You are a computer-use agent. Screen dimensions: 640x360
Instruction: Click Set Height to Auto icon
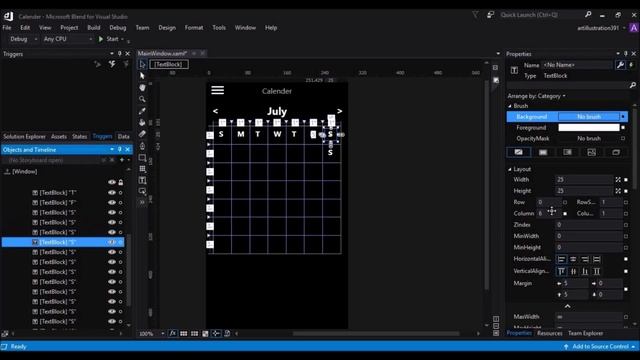click(x=618, y=191)
